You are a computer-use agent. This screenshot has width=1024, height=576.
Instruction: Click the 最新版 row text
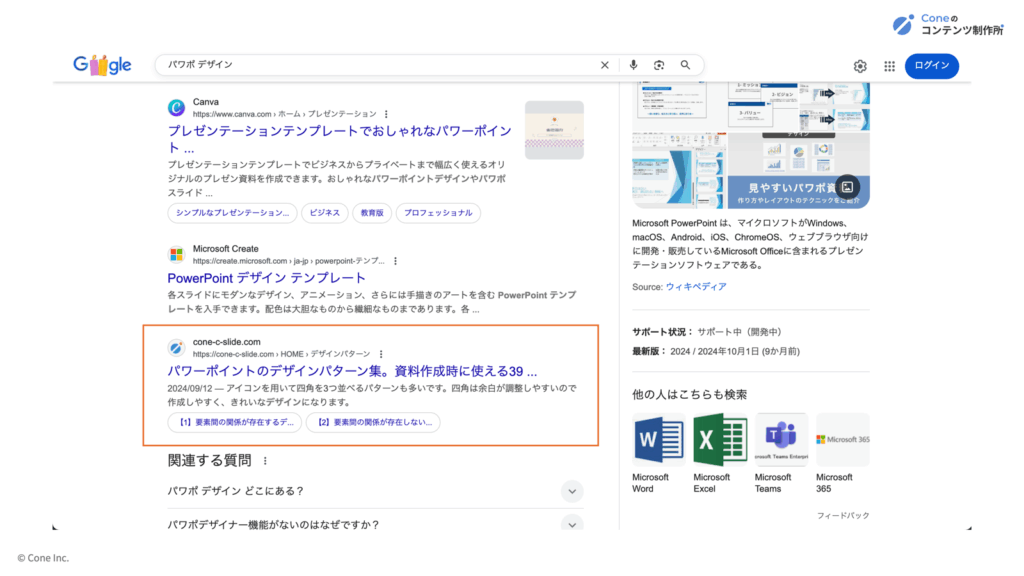coord(716,351)
